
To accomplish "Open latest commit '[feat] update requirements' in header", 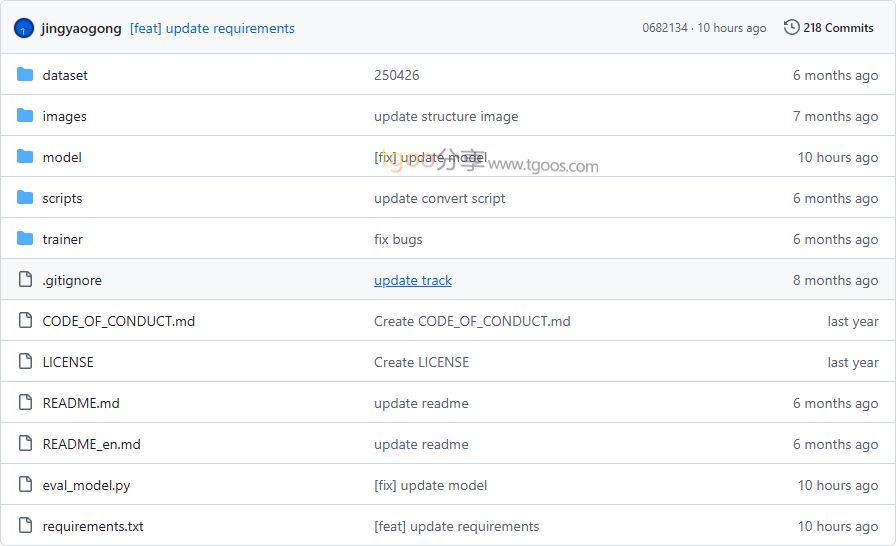I will point(212,28).
